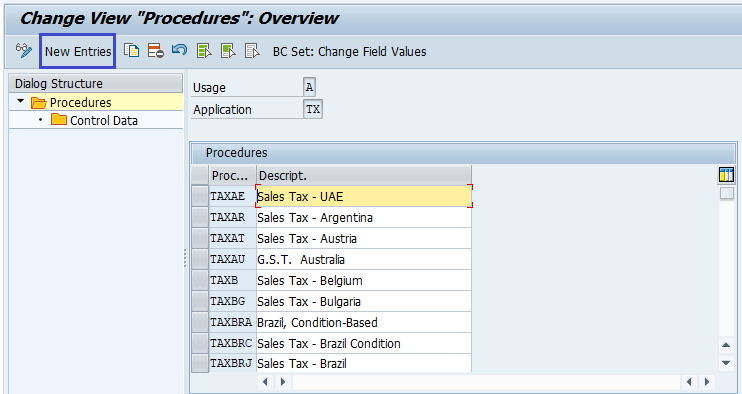
Task: Click the TAXBG procedure cell
Action: (232, 301)
